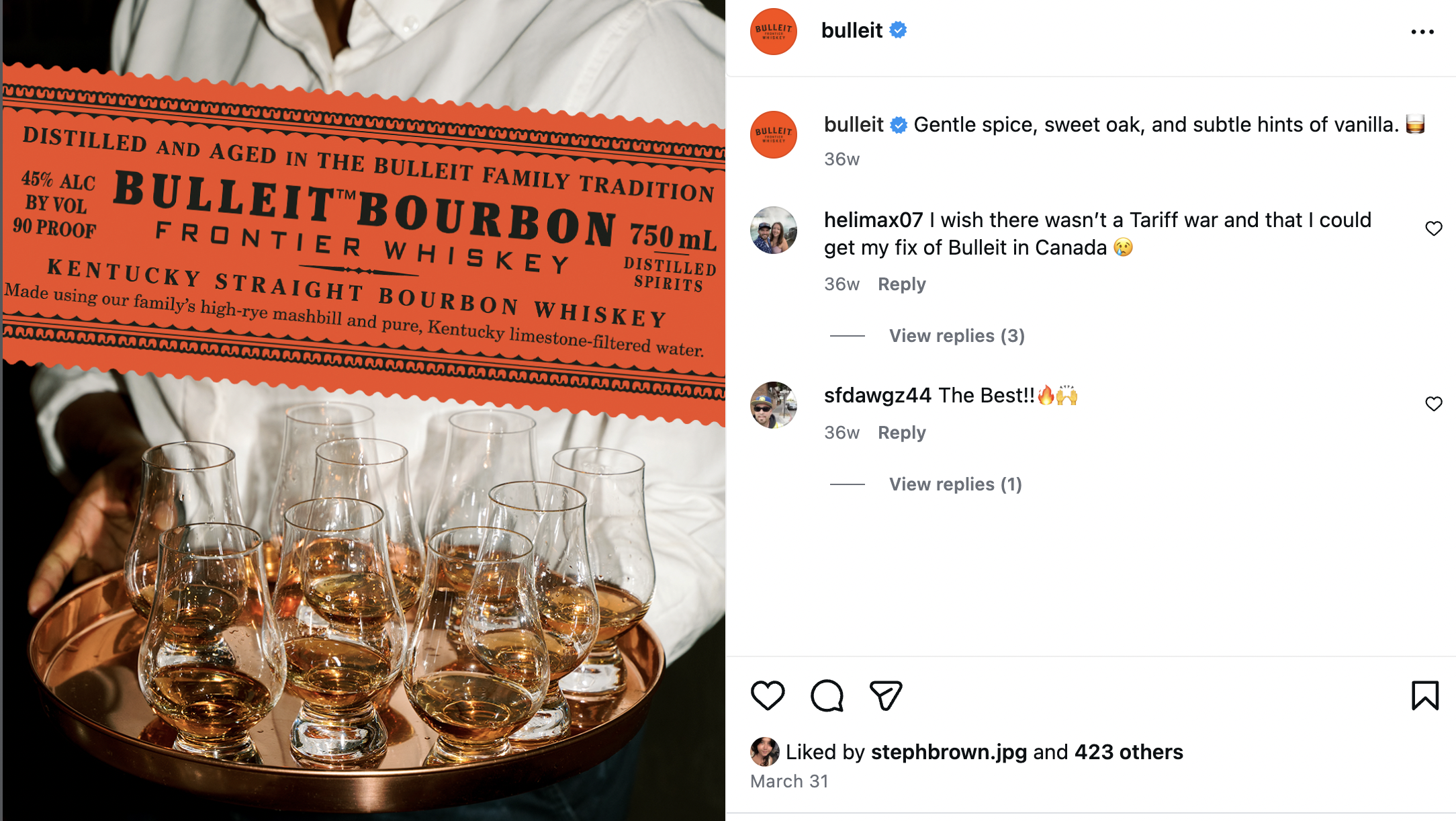Open the three-dots more options menu

1422,32
